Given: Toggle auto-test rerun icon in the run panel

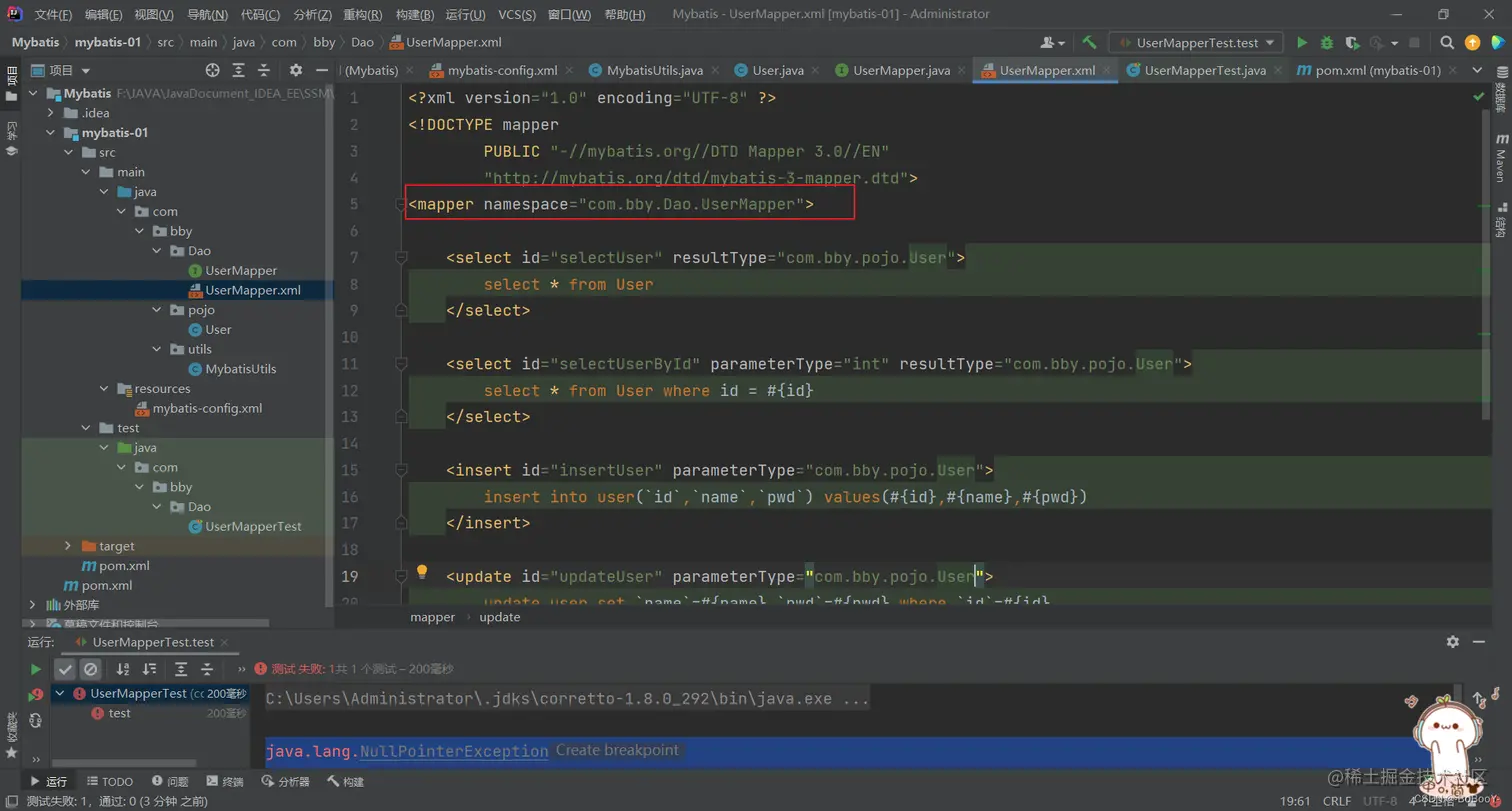Looking at the screenshot, I should pyautogui.click(x=36, y=720).
